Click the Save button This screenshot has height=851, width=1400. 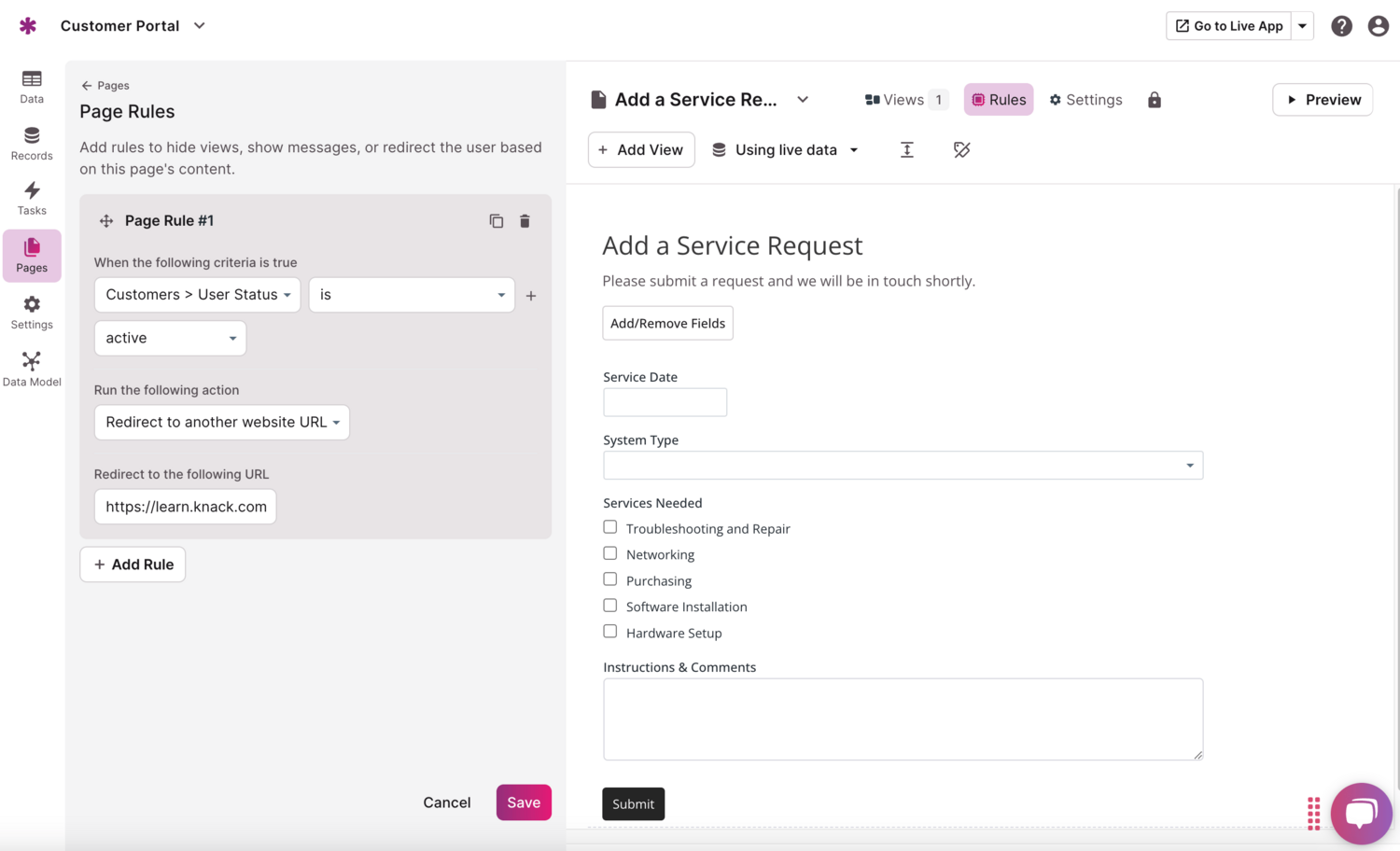(524, 802)
